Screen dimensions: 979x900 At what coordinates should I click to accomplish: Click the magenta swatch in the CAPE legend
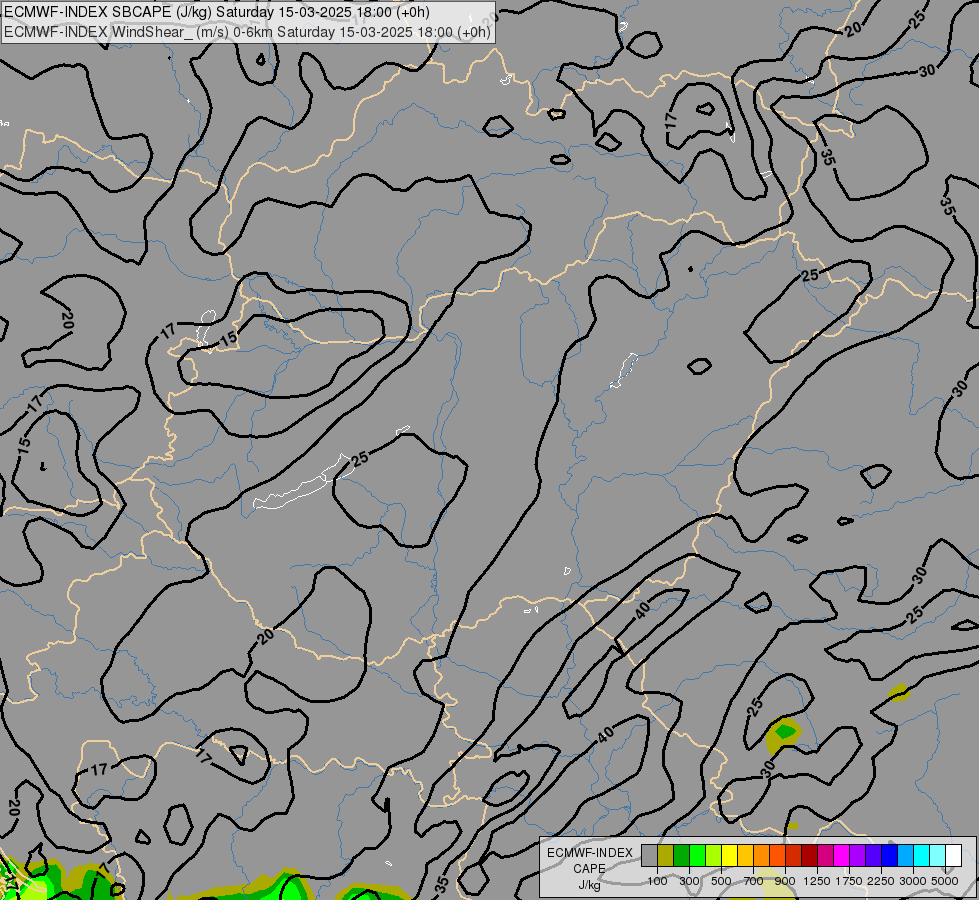[842, 855]
